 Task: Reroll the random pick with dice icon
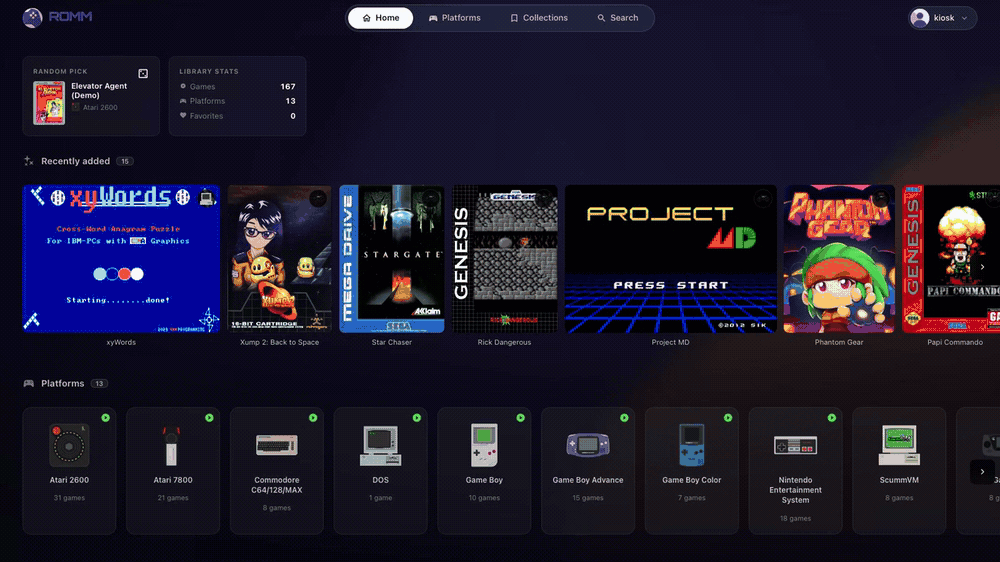click(x=143, y=73)
